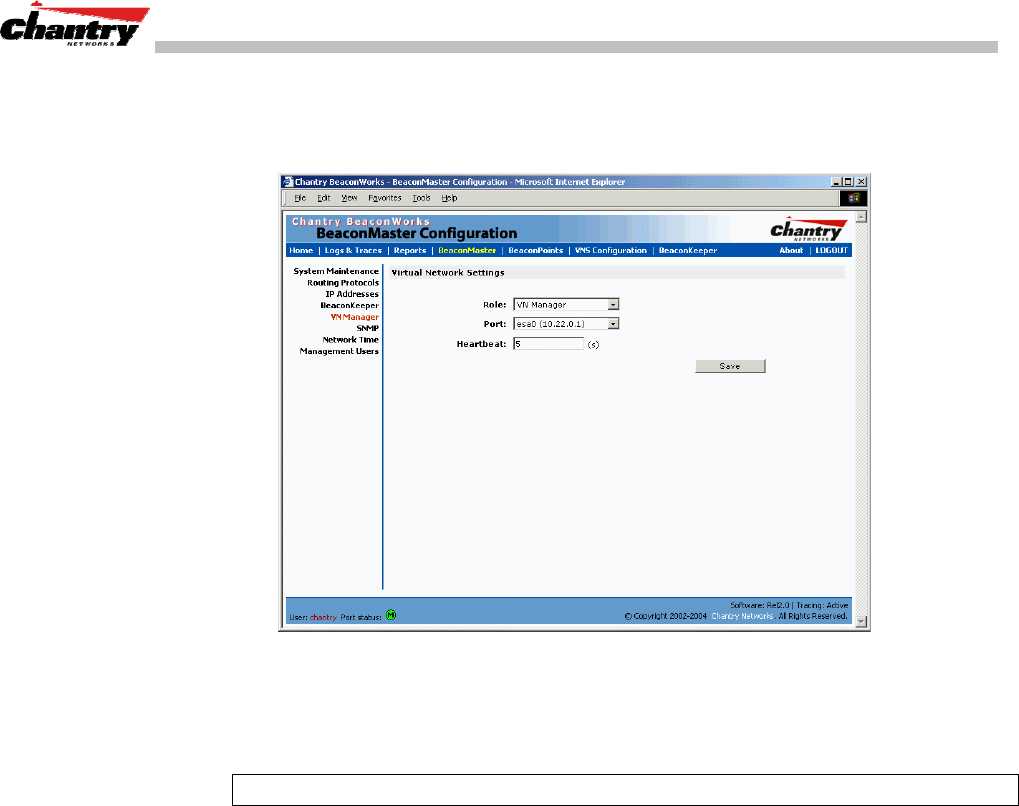The height and width of the screenshot is (806, 1019).
Task: Click the scrollbar up arrow
Action: tap(861, 217)
